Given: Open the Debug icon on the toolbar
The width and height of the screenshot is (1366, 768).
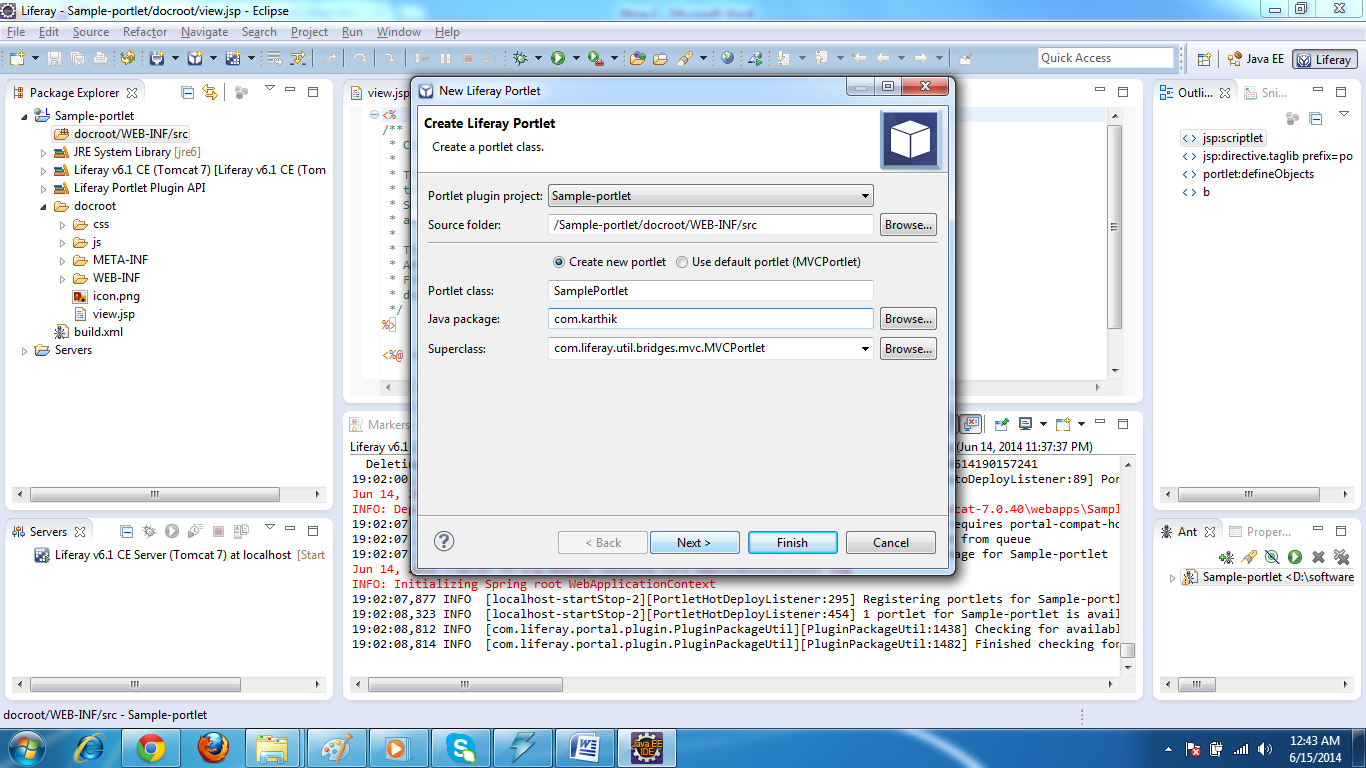Looking at the screenshot, I should click(521, 58).
